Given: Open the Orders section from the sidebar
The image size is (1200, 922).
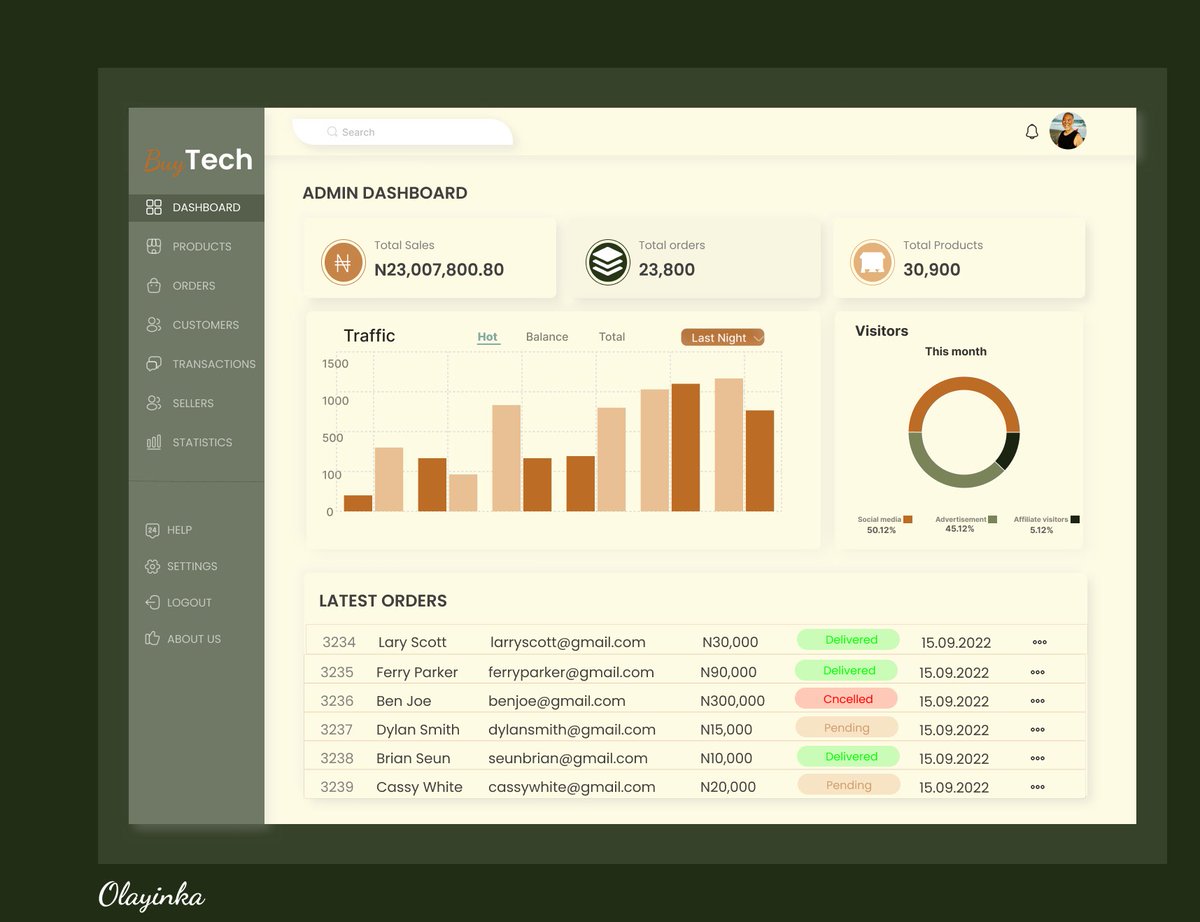Looking at the screenshot, I should coord(154,285).
